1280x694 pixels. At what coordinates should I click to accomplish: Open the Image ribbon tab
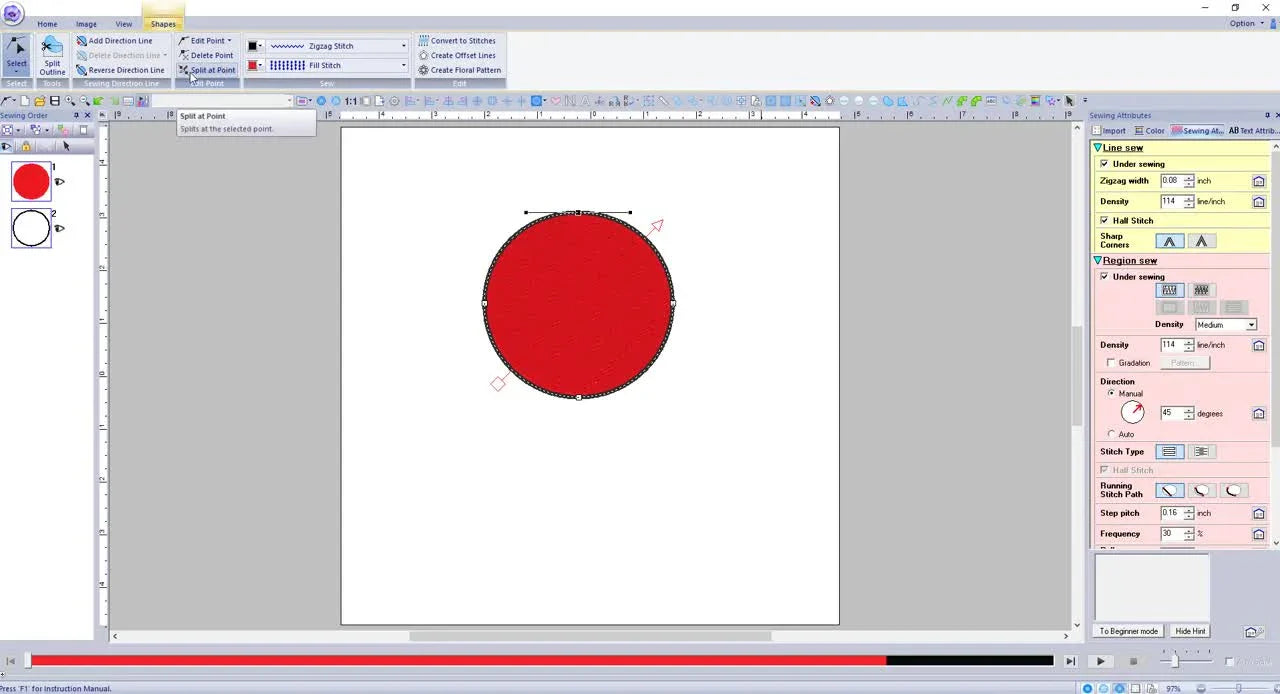pos(86,24)
